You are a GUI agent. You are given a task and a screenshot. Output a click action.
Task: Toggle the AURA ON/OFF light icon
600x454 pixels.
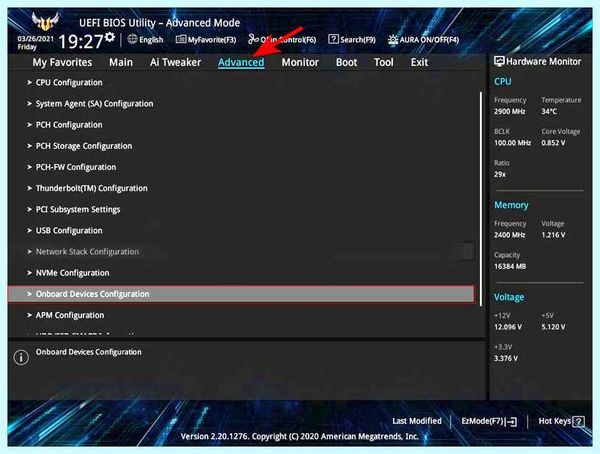coord(393,39)
